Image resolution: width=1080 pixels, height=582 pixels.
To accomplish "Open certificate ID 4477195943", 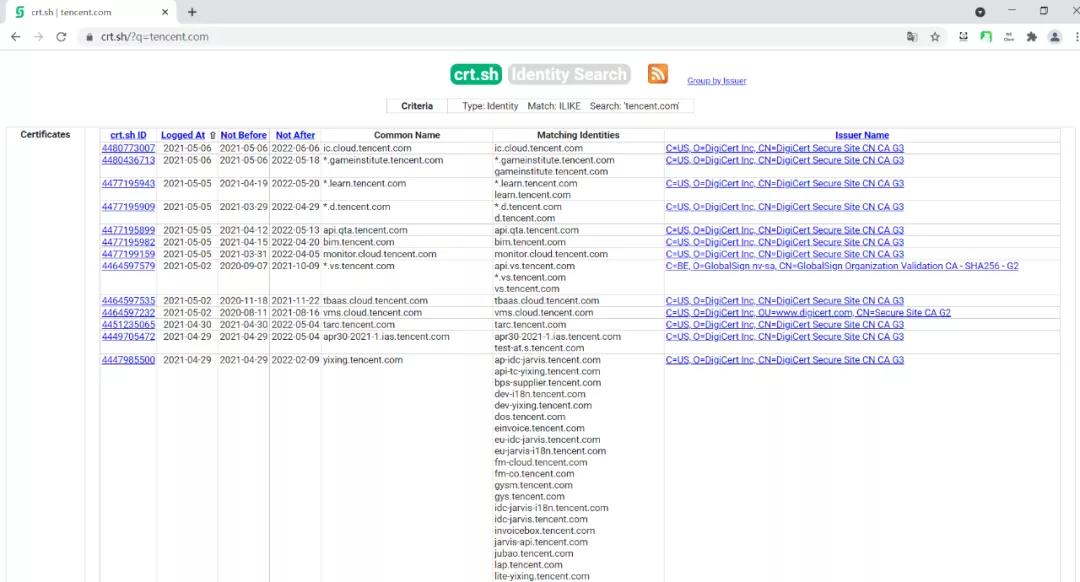I will (128, 183).
